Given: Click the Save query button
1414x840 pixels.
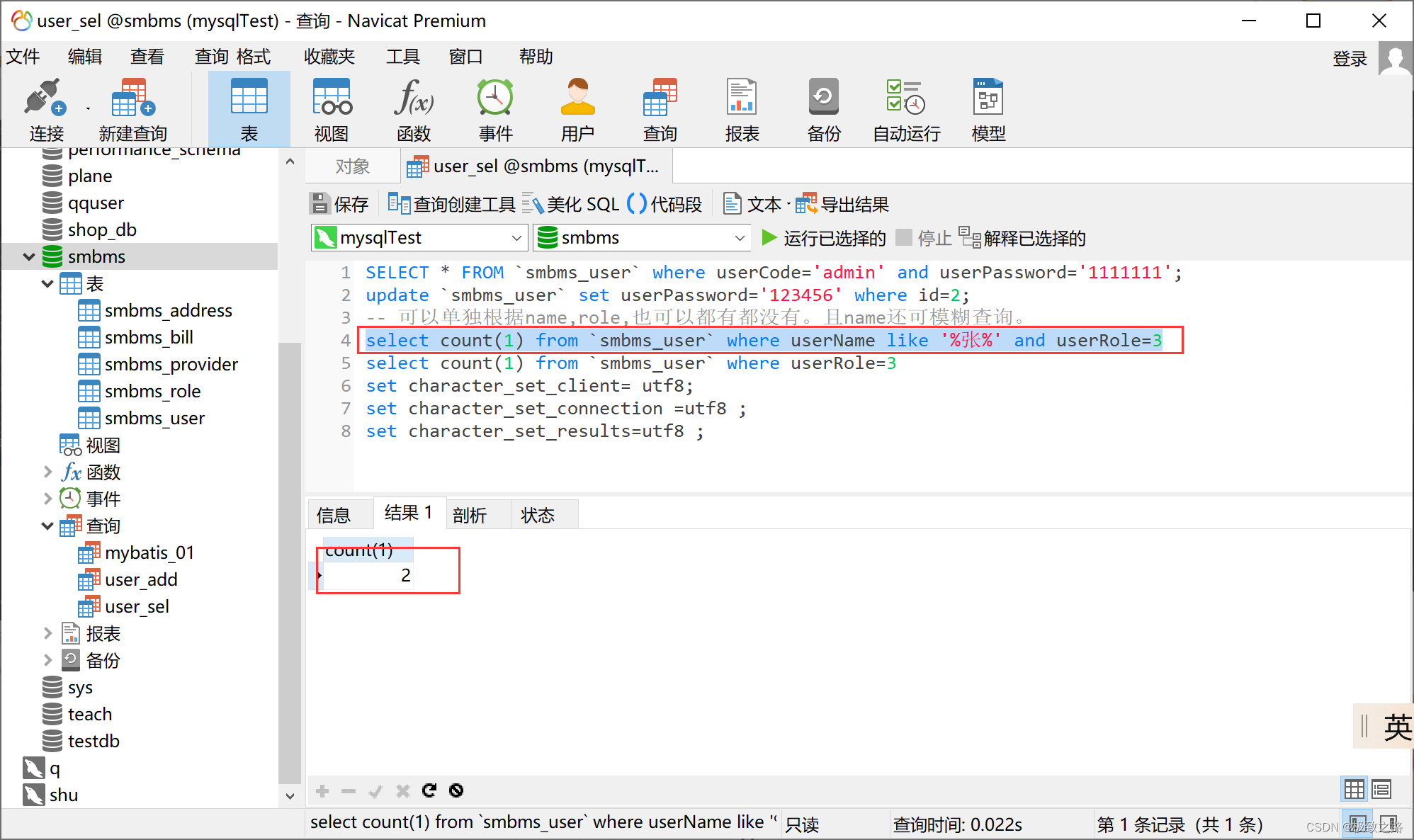Looking at the screenshot, I should [339, 204].
